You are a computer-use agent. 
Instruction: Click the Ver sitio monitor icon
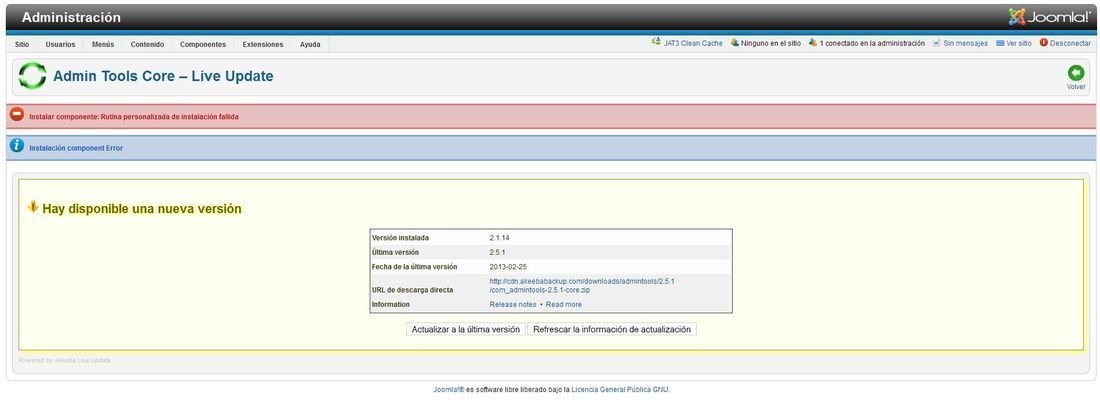pyautogui.click(x=1000, y=44)
